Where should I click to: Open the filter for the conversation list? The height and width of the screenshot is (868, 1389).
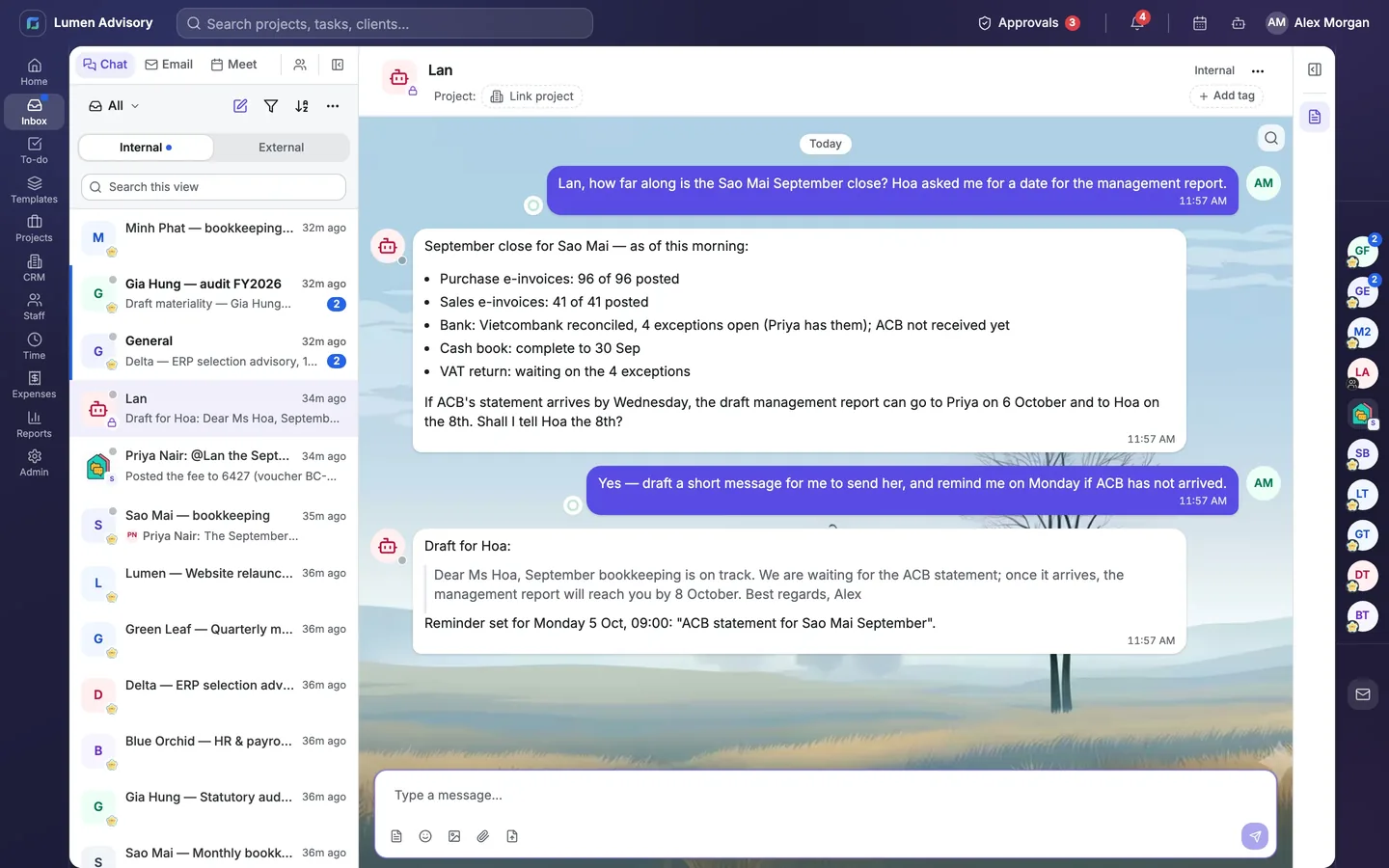(271, 106)
